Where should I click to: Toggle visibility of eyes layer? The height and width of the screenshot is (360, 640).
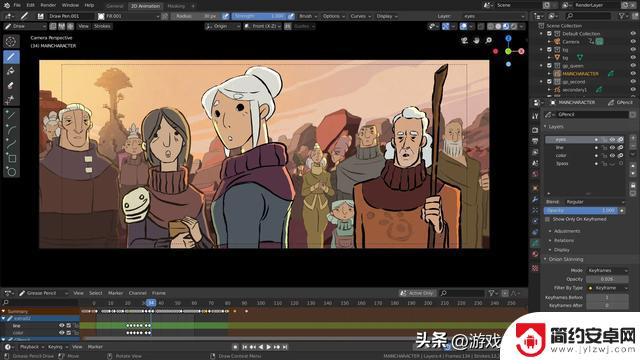[x=612, y=140]
